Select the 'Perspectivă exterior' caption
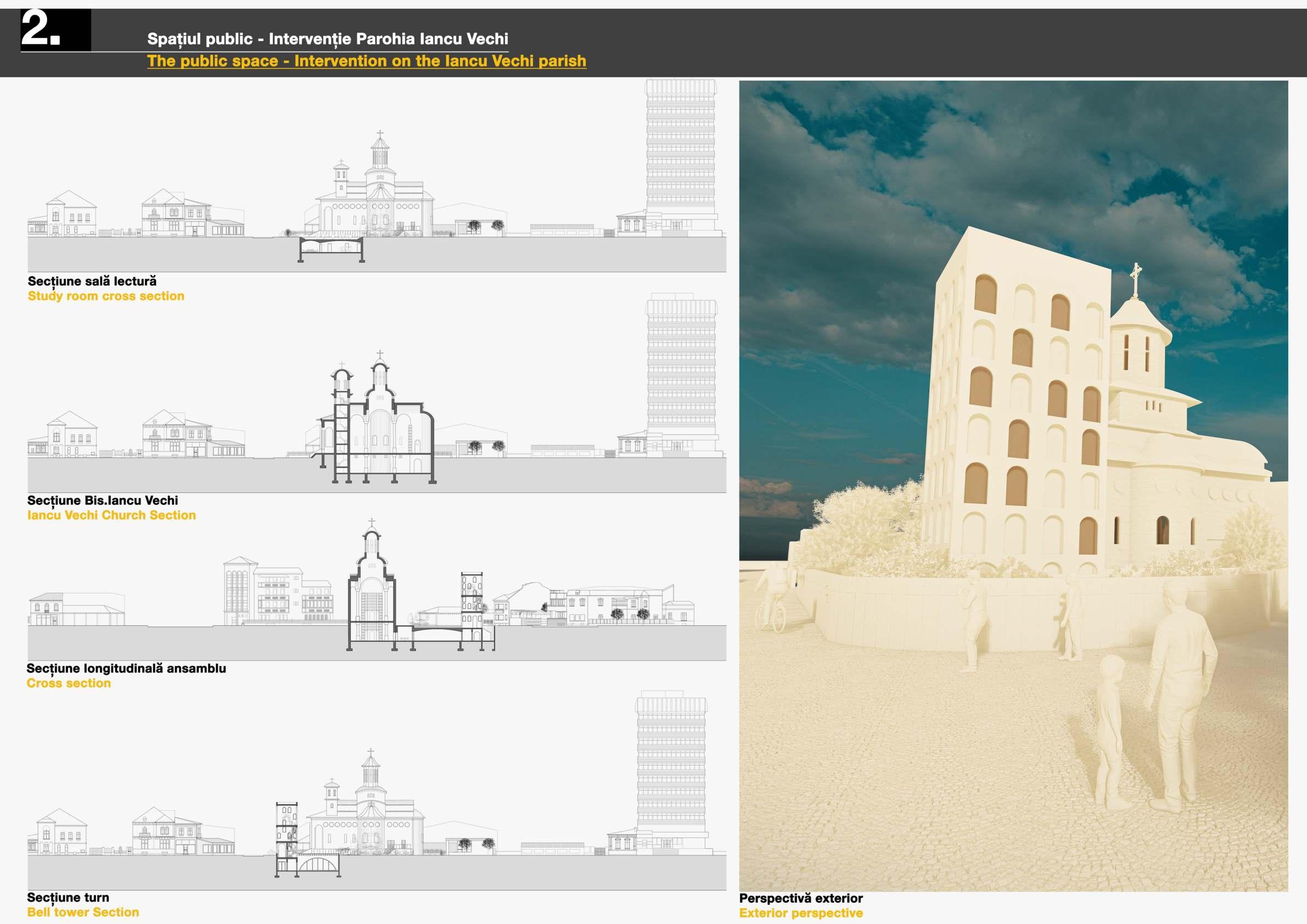Image resolution: width=1307 pixels, height=924 pixels. pyautogui.click(x=800, y=898)
